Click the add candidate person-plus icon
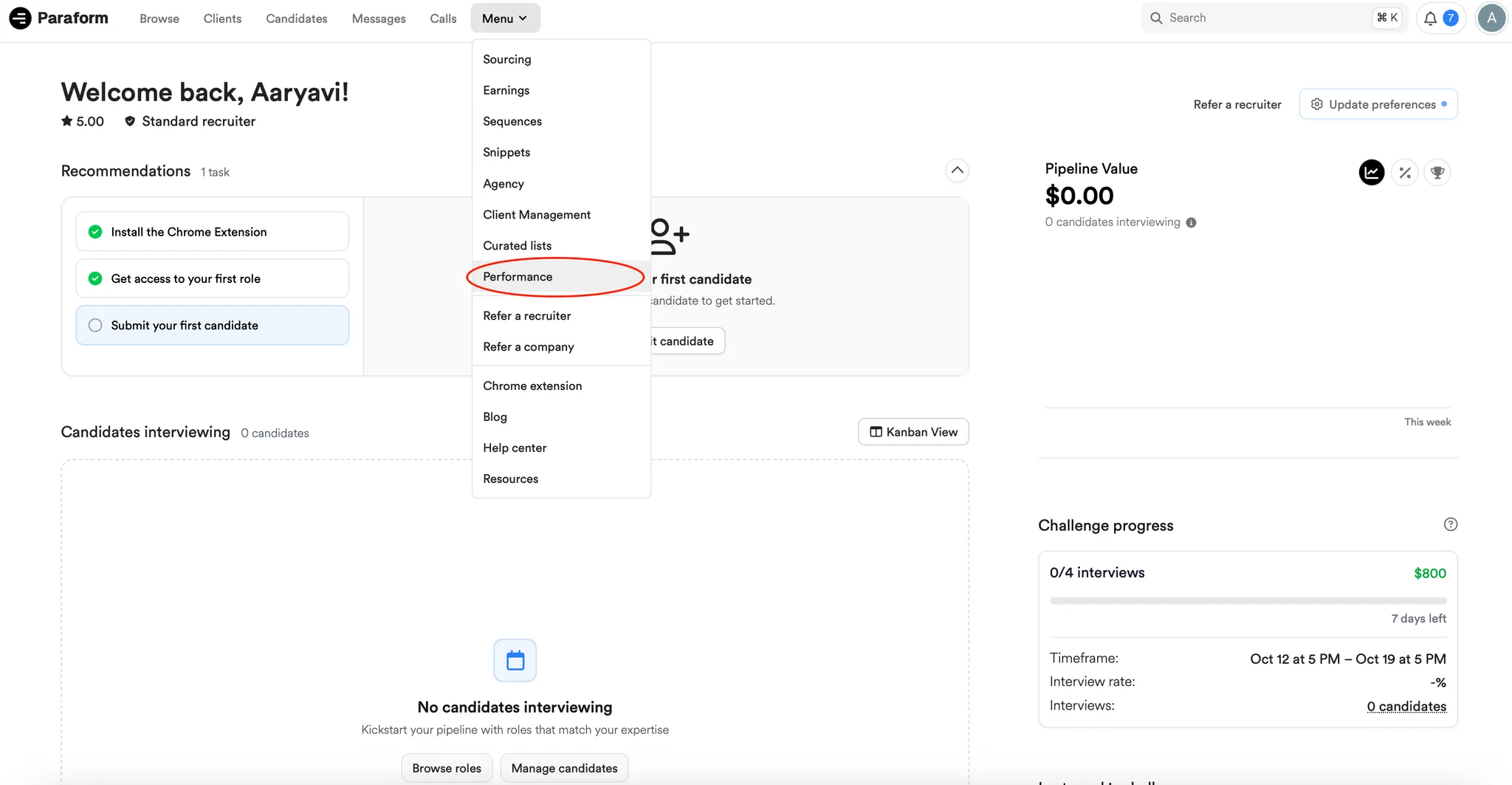This screenshot has width=1512, height=785. 670,236
